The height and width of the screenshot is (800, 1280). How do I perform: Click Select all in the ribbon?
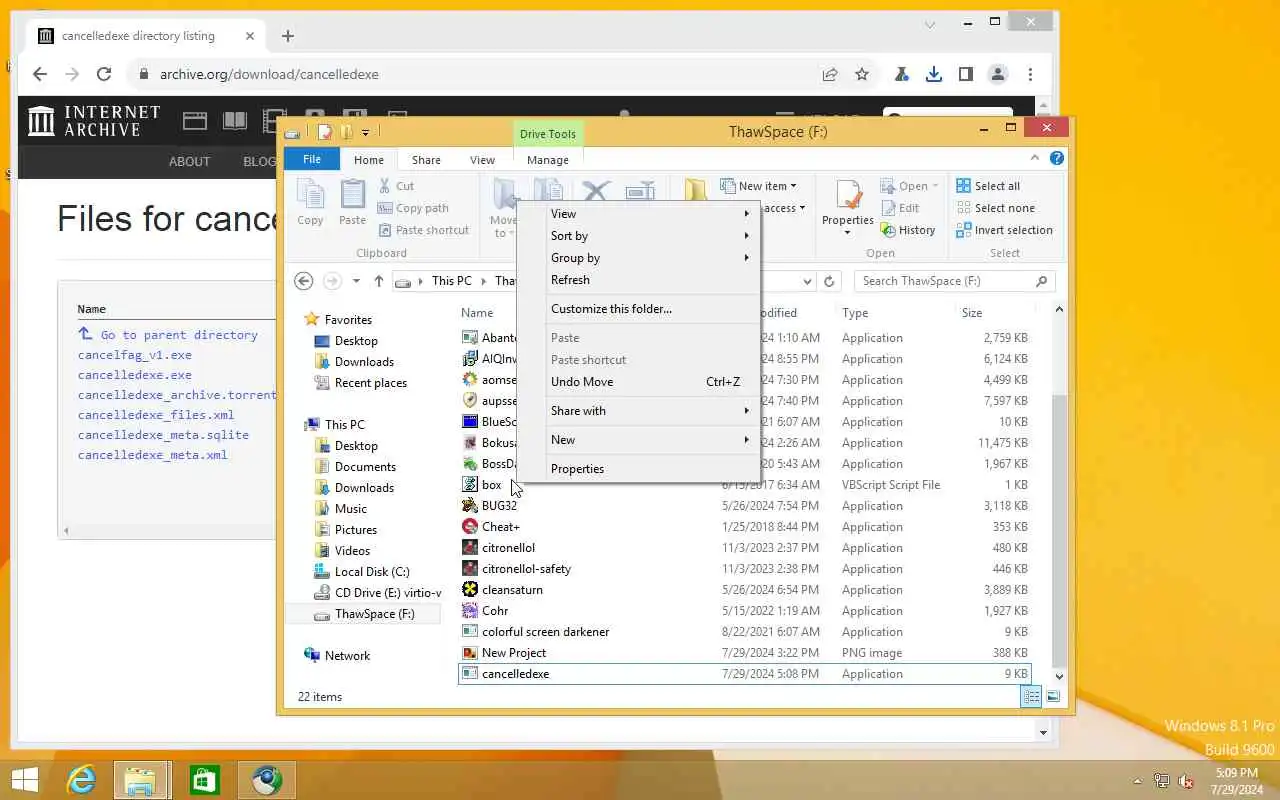[x=988, y=186]
